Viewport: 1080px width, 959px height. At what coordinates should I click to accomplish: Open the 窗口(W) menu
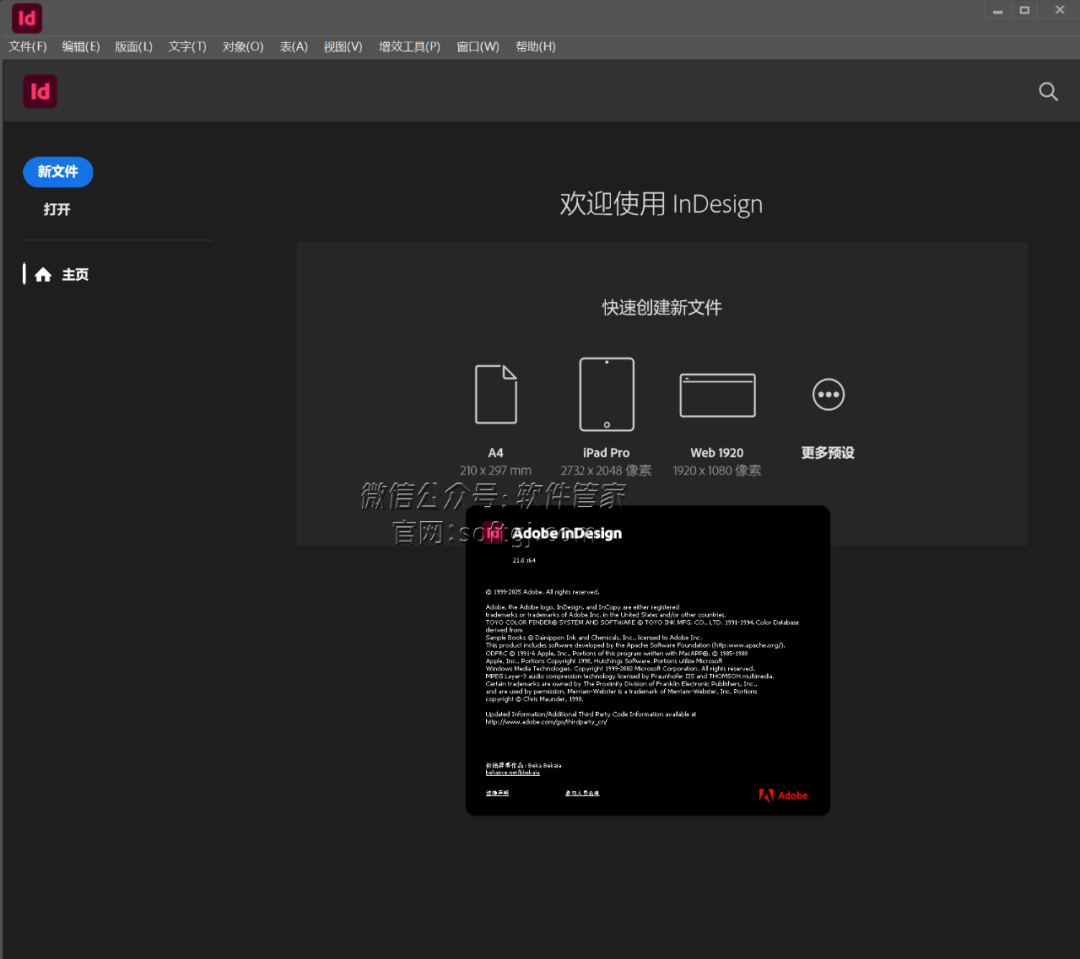pos(477,47)
